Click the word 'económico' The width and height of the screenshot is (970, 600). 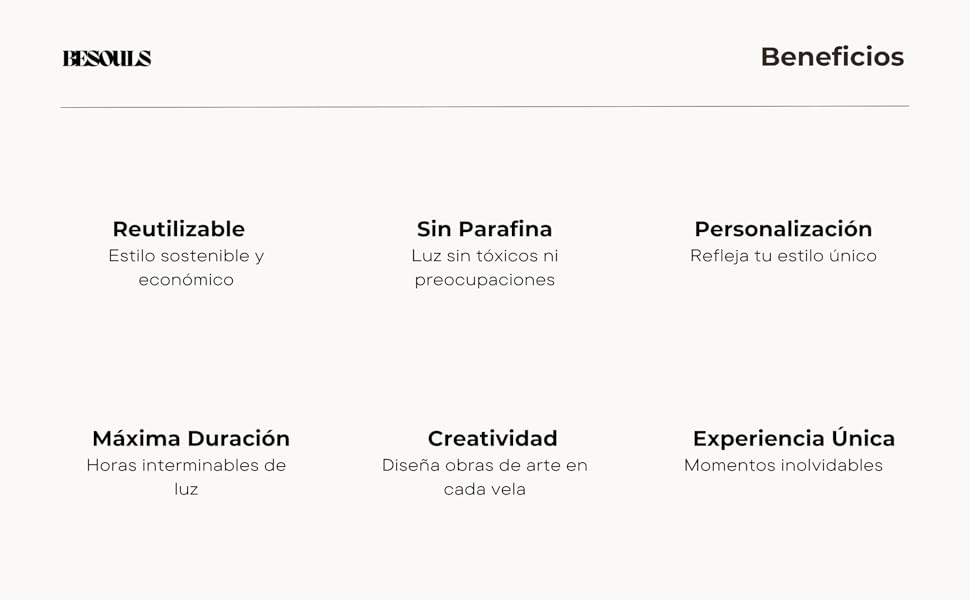click(186, 280)
